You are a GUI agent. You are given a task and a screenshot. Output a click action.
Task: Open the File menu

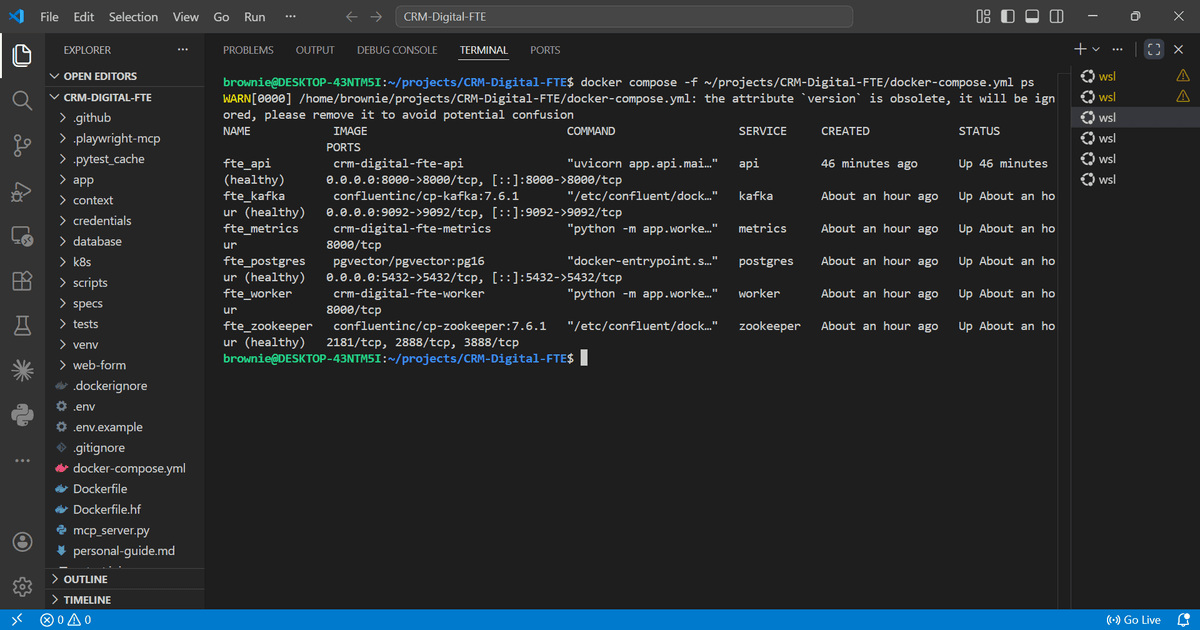click(49, 16)
